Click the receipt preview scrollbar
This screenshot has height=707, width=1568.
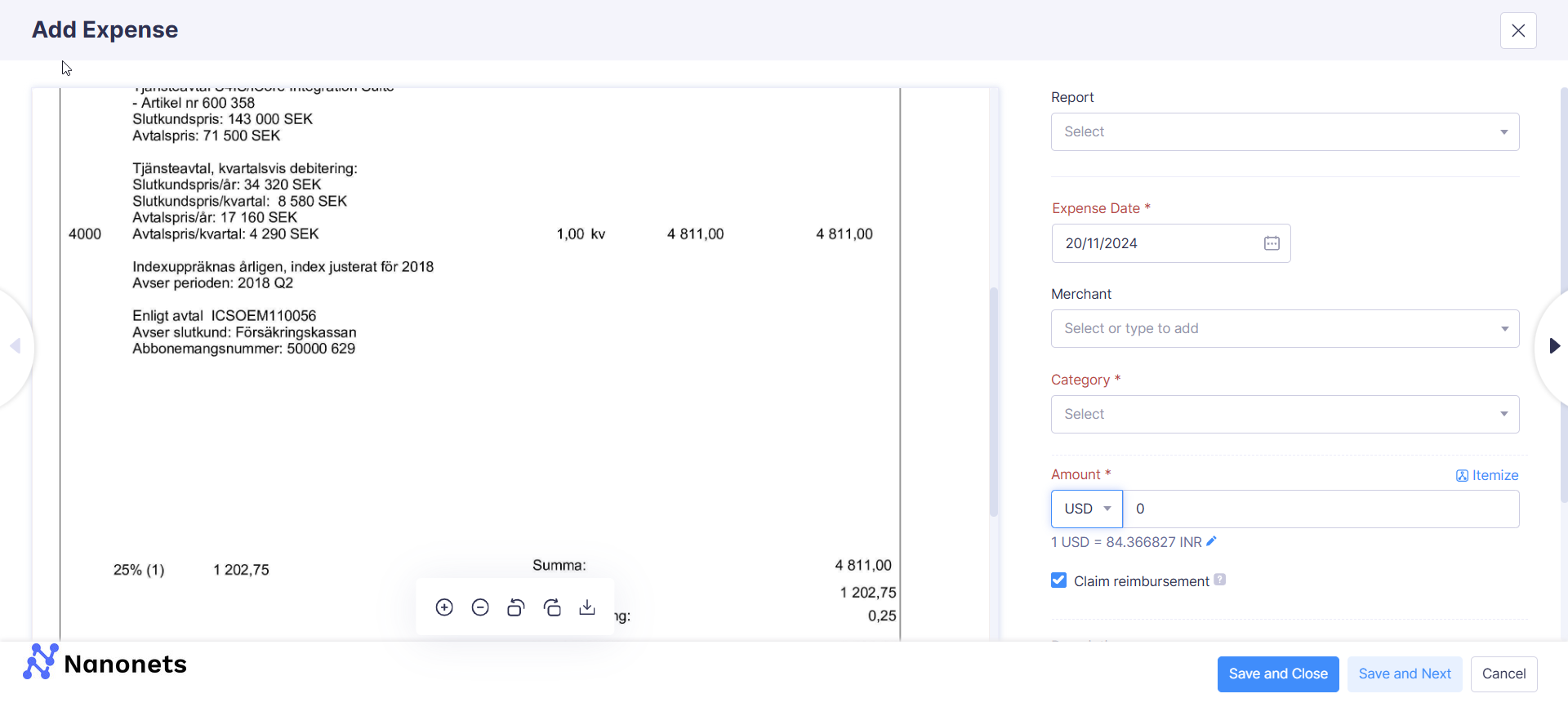coord(994,402)
